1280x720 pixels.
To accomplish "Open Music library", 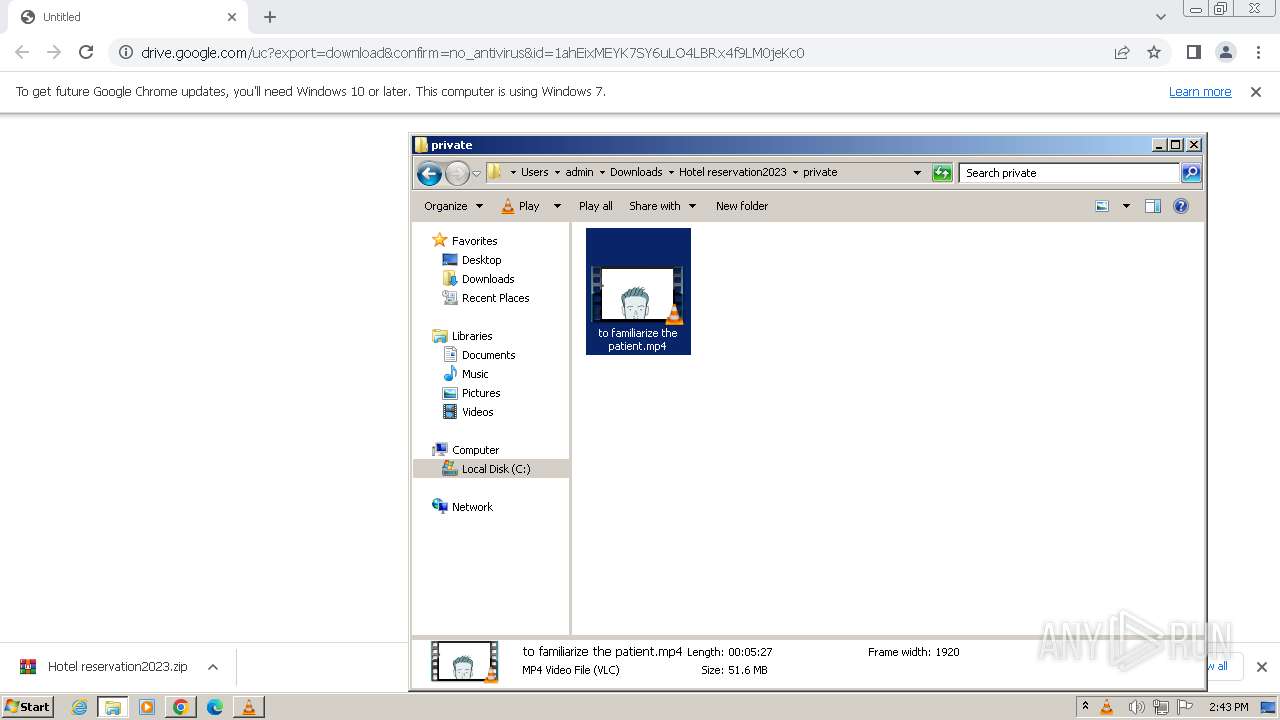I will tap(475, 374).
